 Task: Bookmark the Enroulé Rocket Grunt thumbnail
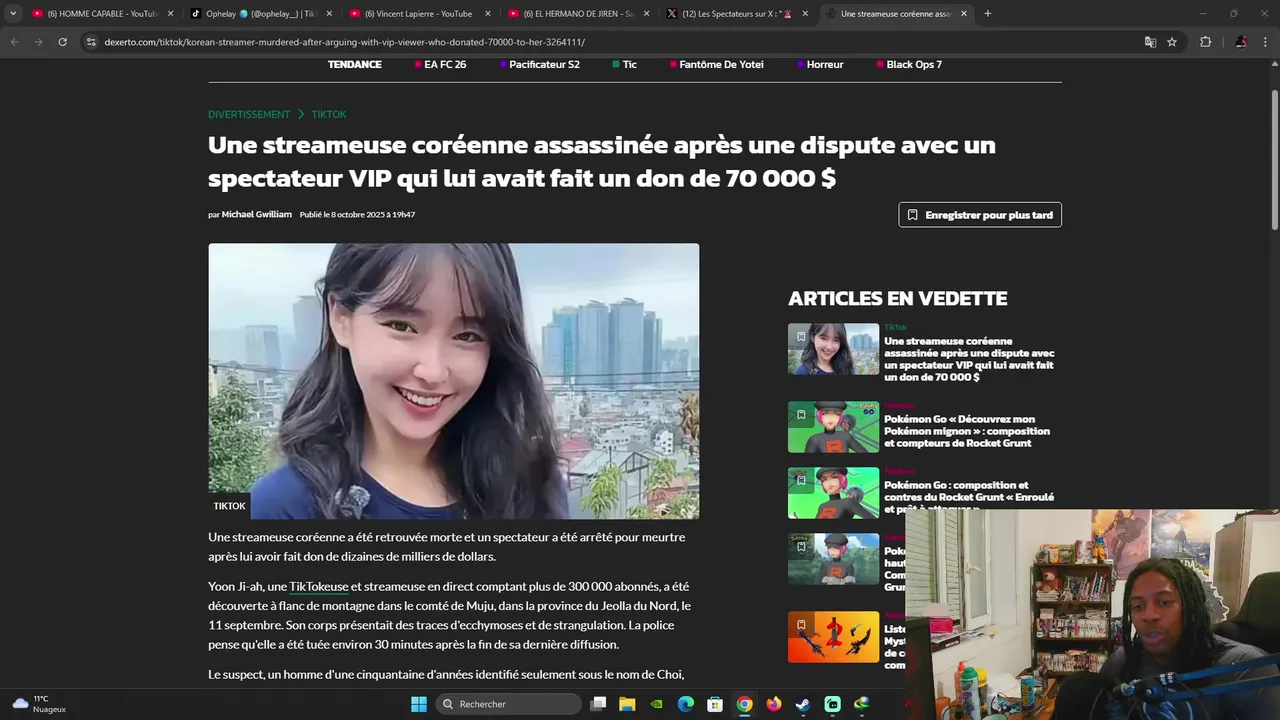pyautogui.click(x=800, y=480)
